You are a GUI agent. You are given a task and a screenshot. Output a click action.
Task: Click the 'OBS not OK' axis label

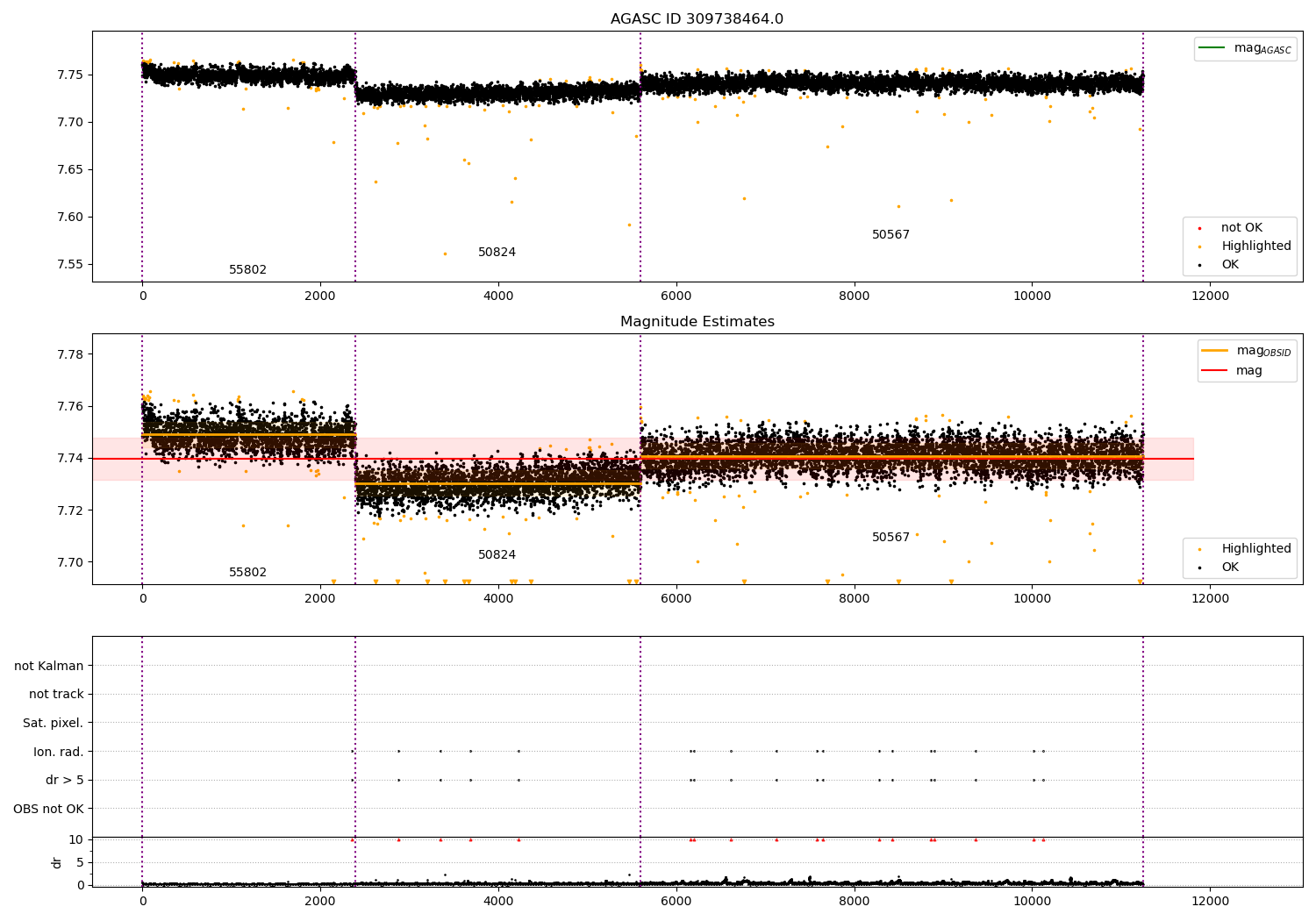[x=49, y=809]
